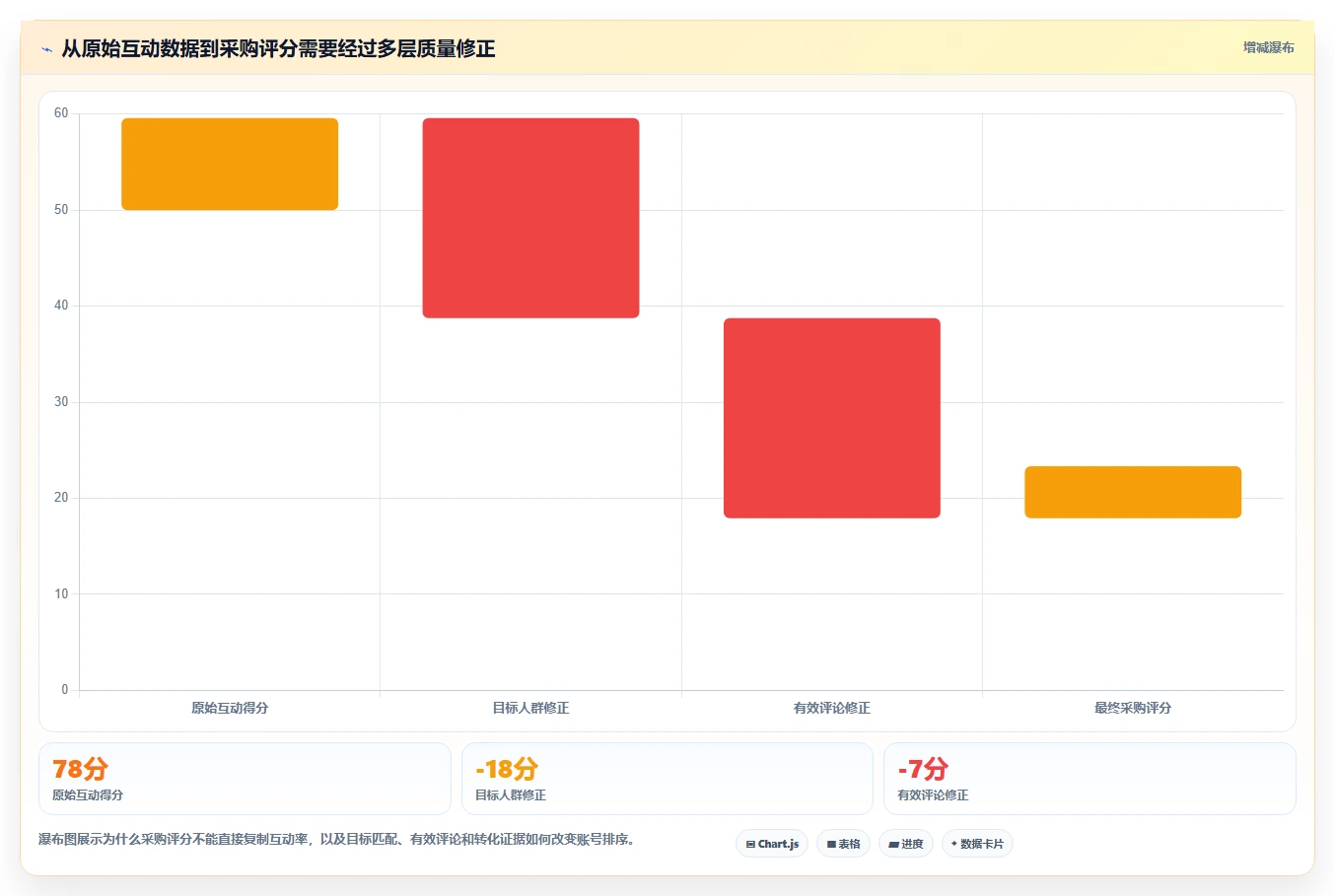Click the red 有效评论修正 bar

tap(831, 418)
